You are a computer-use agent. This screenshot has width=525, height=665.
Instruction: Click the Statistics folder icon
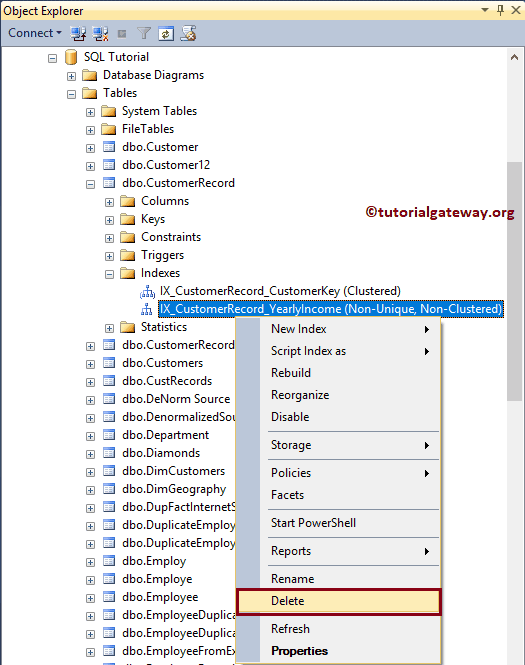click(128, 327)
